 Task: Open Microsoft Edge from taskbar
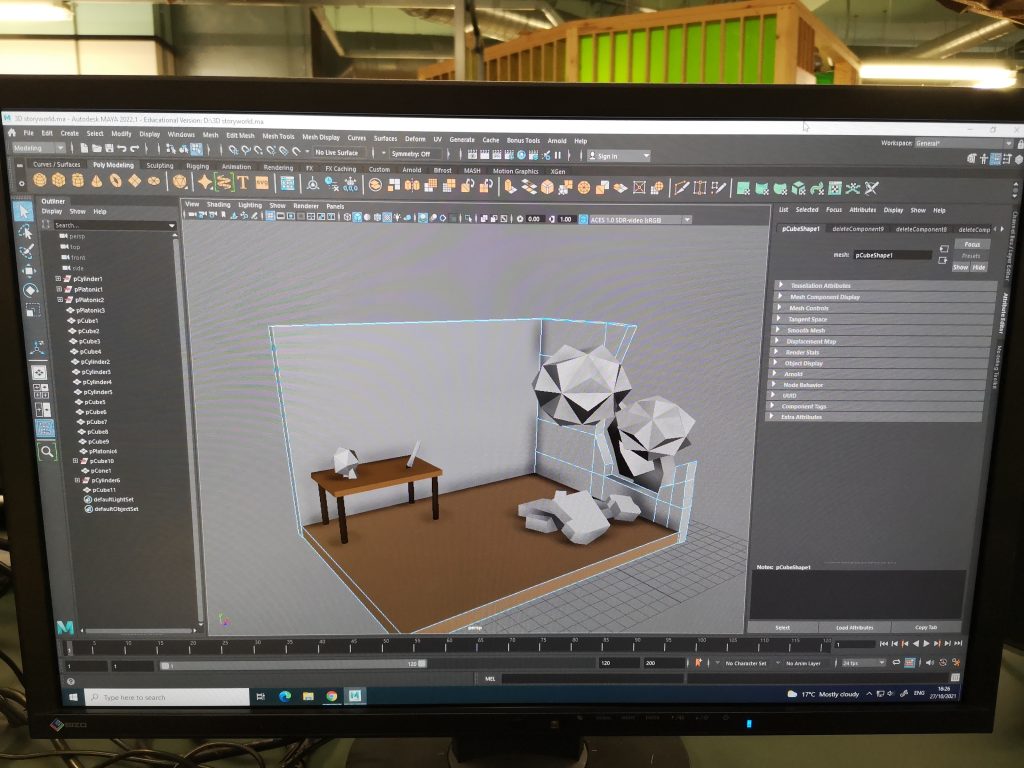pyautogui.click(x=285, y=696)
